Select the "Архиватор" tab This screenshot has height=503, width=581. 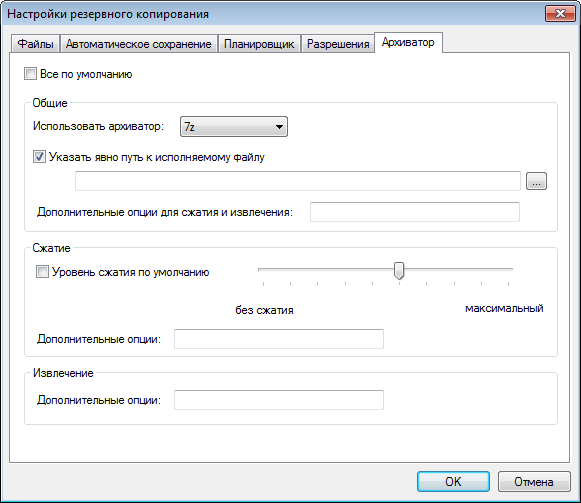click(408, 43)
